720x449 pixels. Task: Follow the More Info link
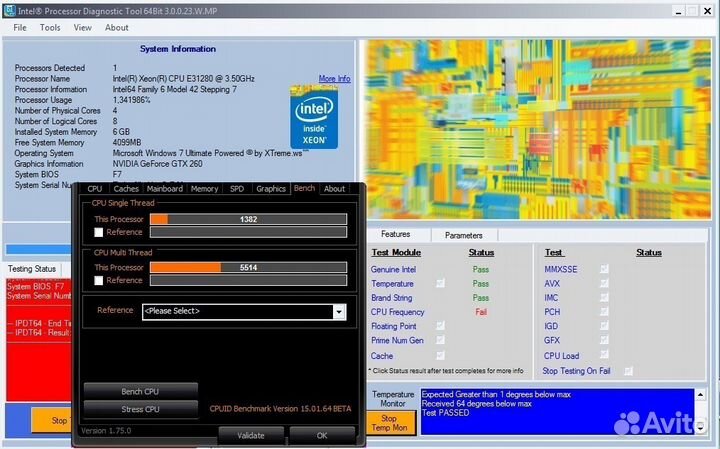pyautogui.click(x=334, y=79)
